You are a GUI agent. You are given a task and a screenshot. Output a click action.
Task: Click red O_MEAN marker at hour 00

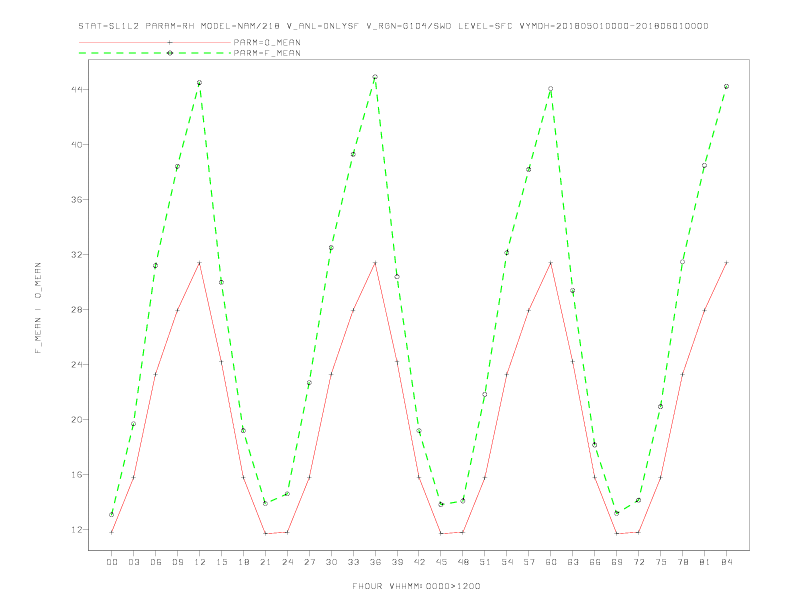(112, 532)
